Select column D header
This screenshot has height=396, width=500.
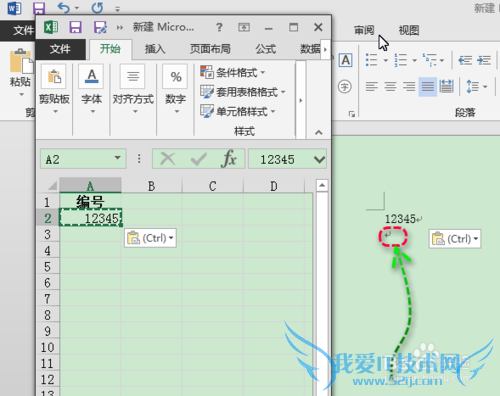[274, 186]
